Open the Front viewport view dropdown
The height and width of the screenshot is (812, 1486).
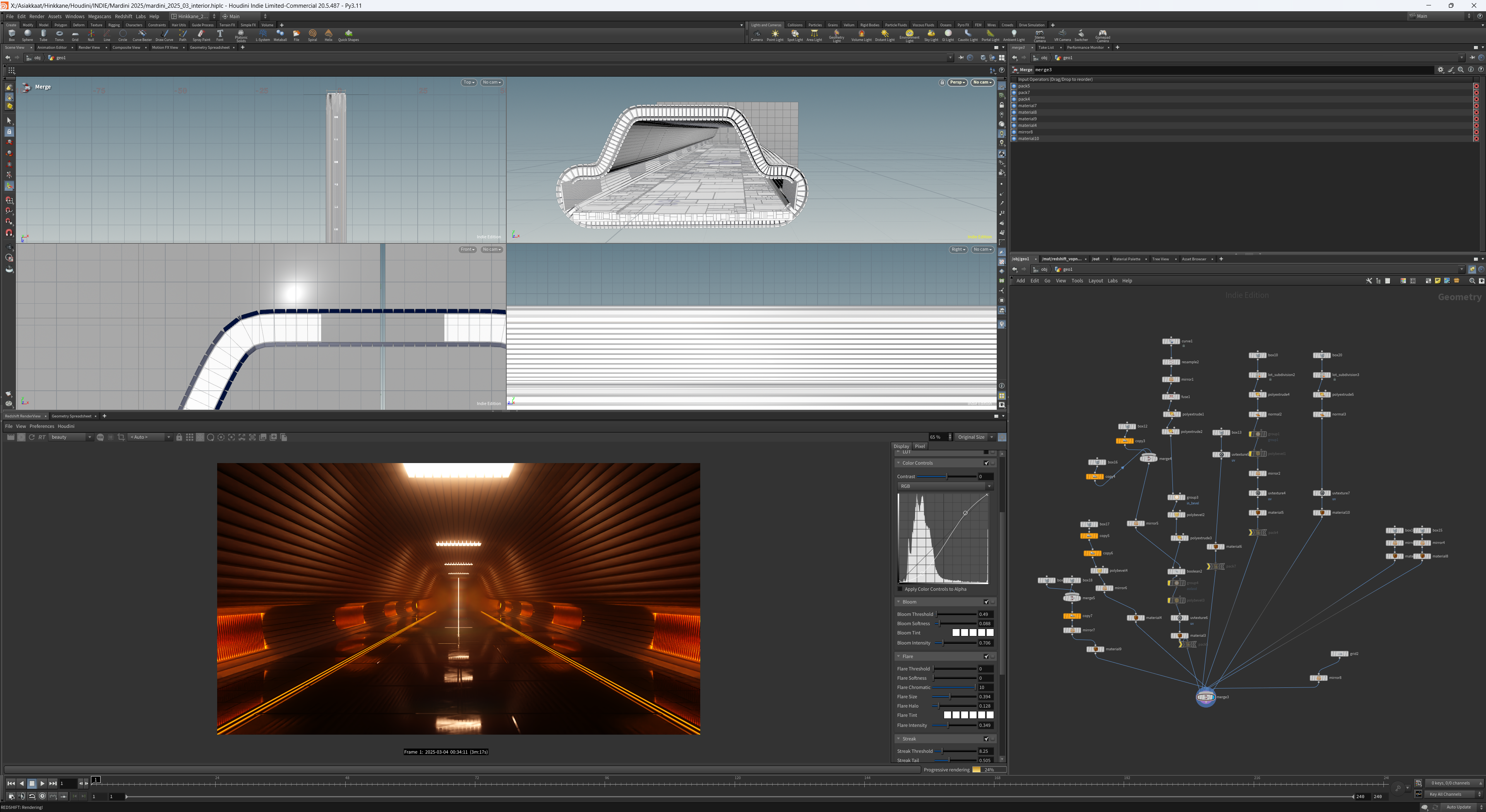467,250
